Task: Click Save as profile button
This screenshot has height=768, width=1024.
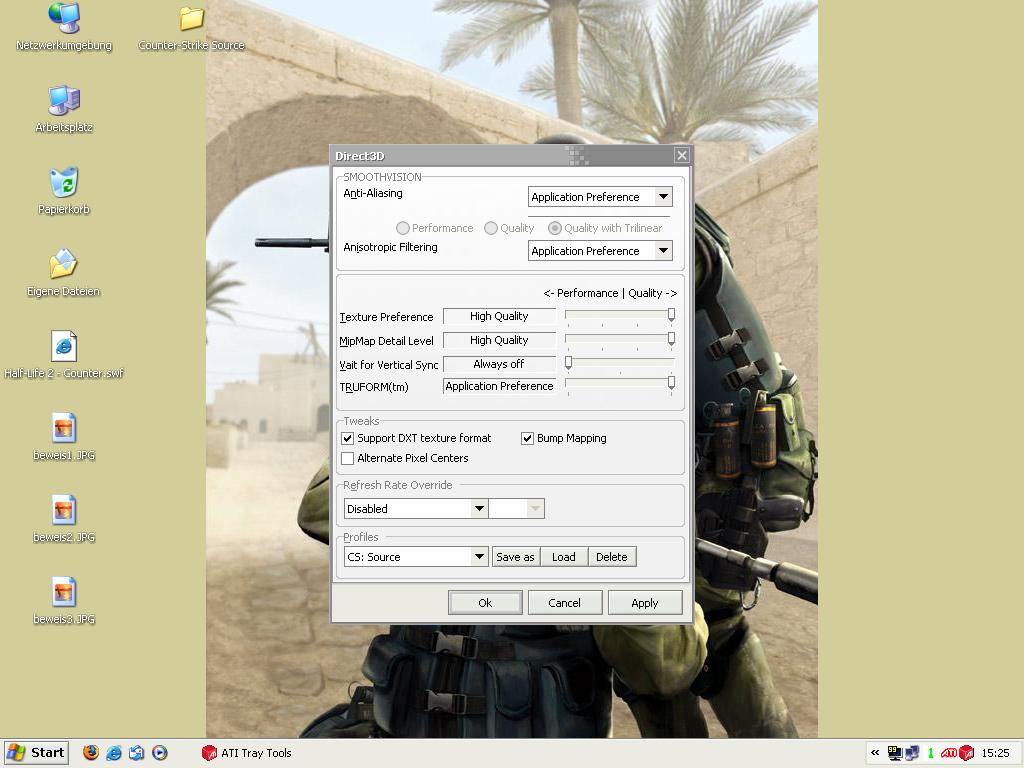Action: point(515,557)
